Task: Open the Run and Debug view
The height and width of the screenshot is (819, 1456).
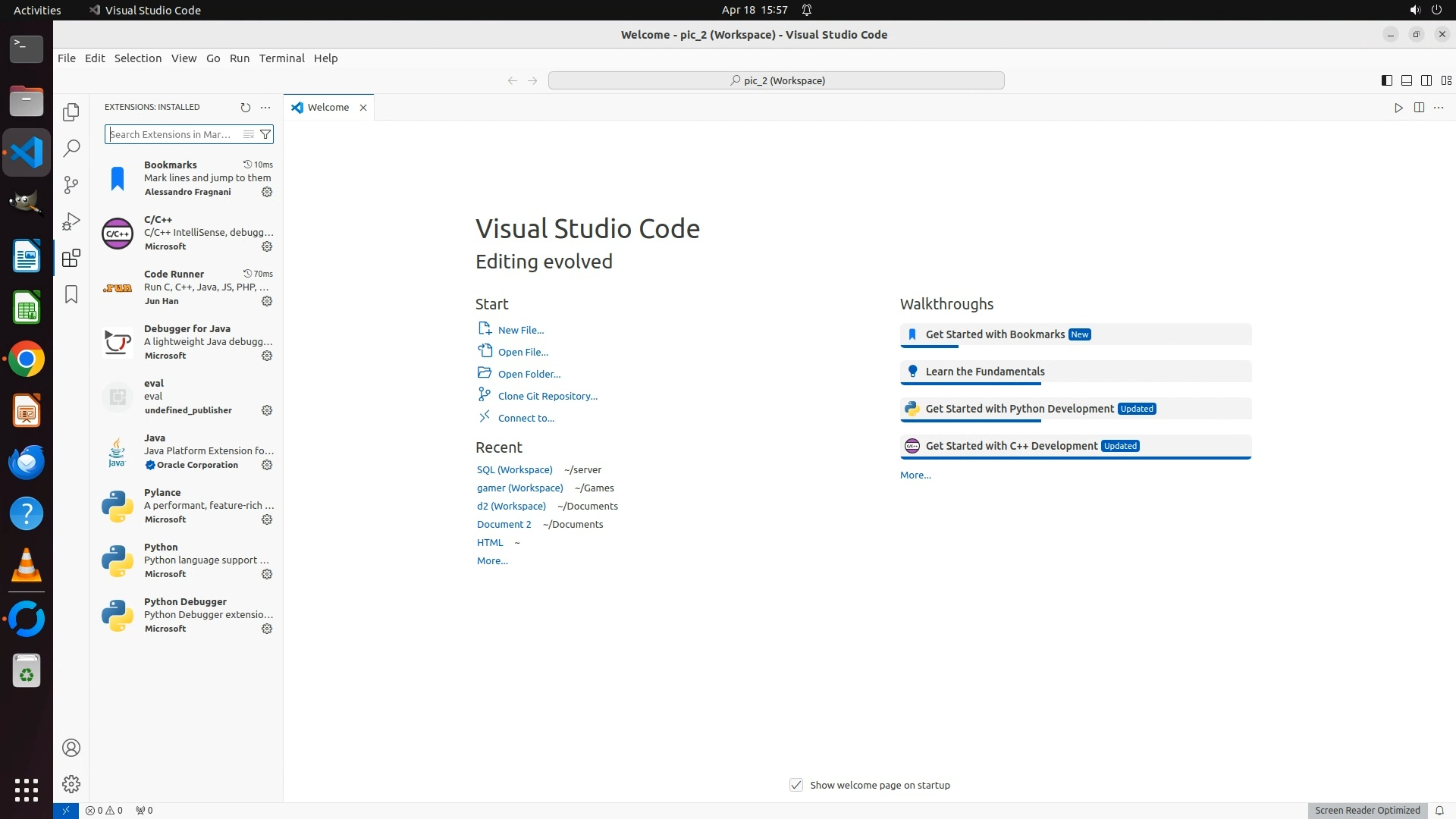Action: point(71,221)
